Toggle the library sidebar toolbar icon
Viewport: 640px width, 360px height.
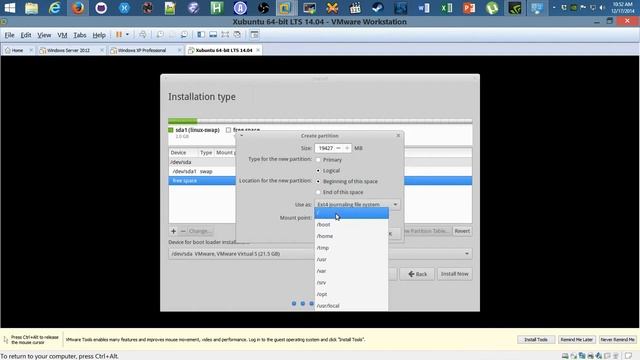tap(201, 35)
